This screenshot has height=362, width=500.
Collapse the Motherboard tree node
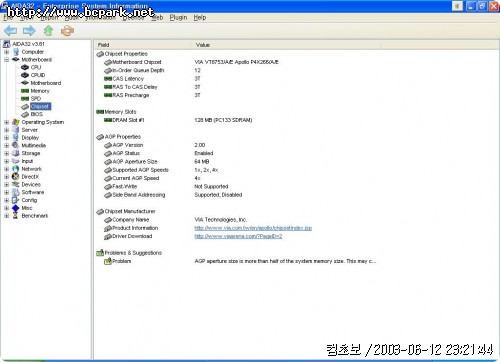(6, 60)
